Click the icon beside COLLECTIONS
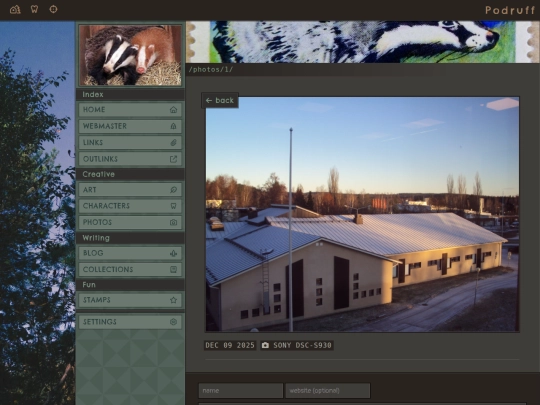The width and height of the screenshot is (540, 405). (x=173, y=270)
